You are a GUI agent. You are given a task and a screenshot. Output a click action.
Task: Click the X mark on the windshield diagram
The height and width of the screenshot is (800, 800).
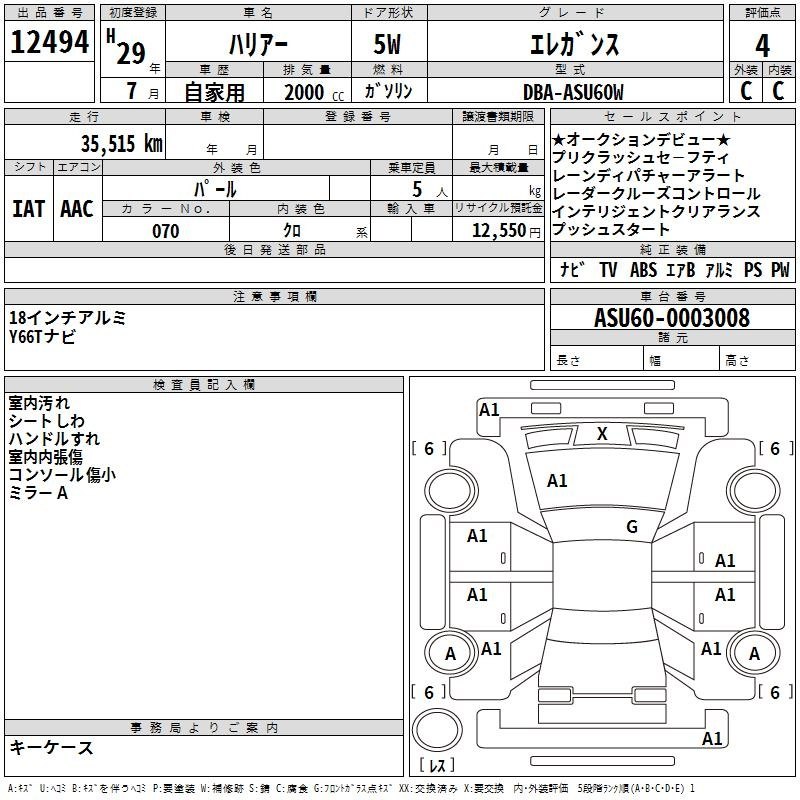(602, 434)
